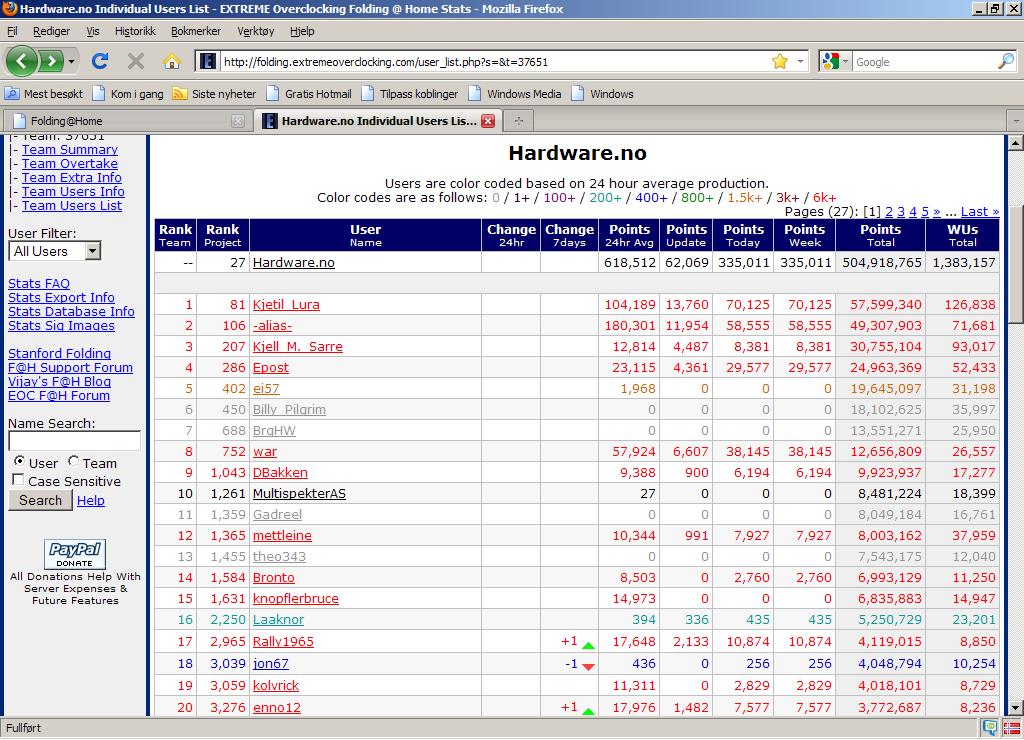Open user Kjetil_Lura profile link
Viewport: 1024px width, 740px height.
[x=286, y=304]
